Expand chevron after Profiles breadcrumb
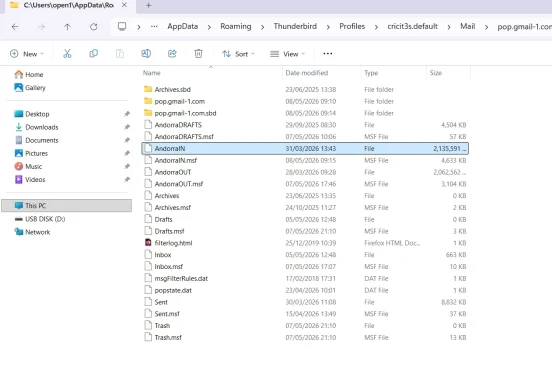552x384 pixels. [376, 27]
